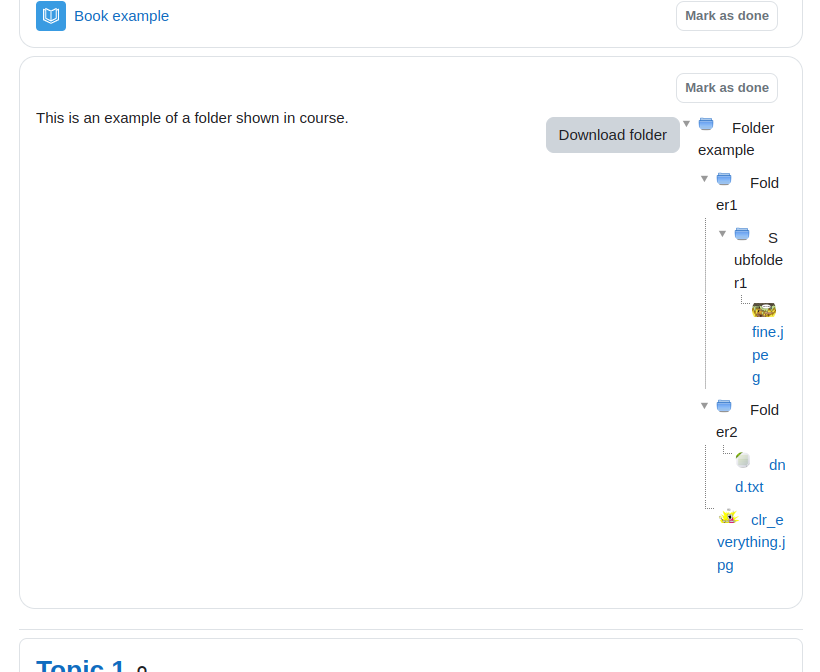
Task: Select the Subfolder1 tree label
Action: click(758, 260)
